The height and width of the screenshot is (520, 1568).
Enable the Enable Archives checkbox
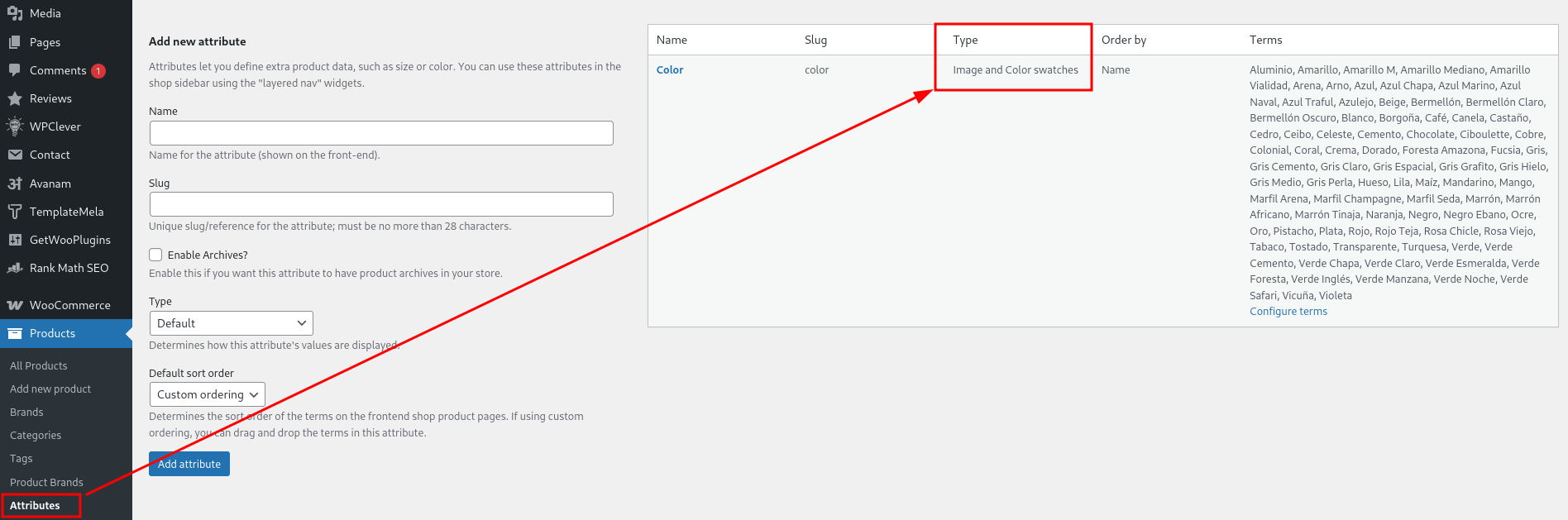point(155,255)
